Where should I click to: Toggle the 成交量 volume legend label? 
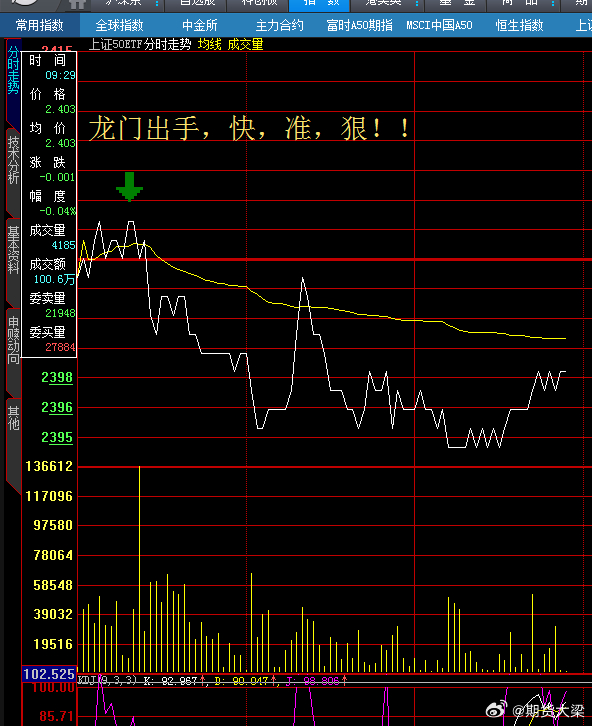(x=245, y=45)
